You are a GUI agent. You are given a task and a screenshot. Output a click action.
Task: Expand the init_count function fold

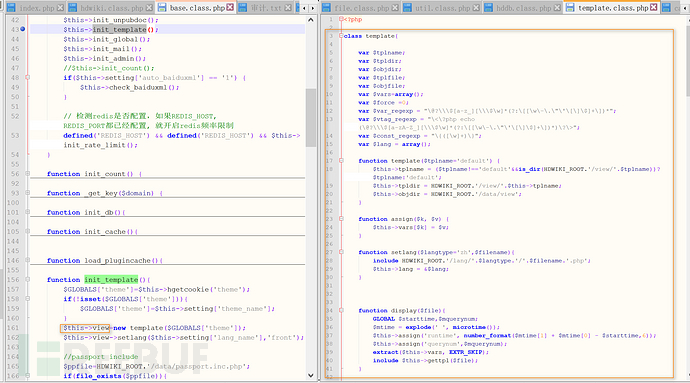(x=27, y=173)
